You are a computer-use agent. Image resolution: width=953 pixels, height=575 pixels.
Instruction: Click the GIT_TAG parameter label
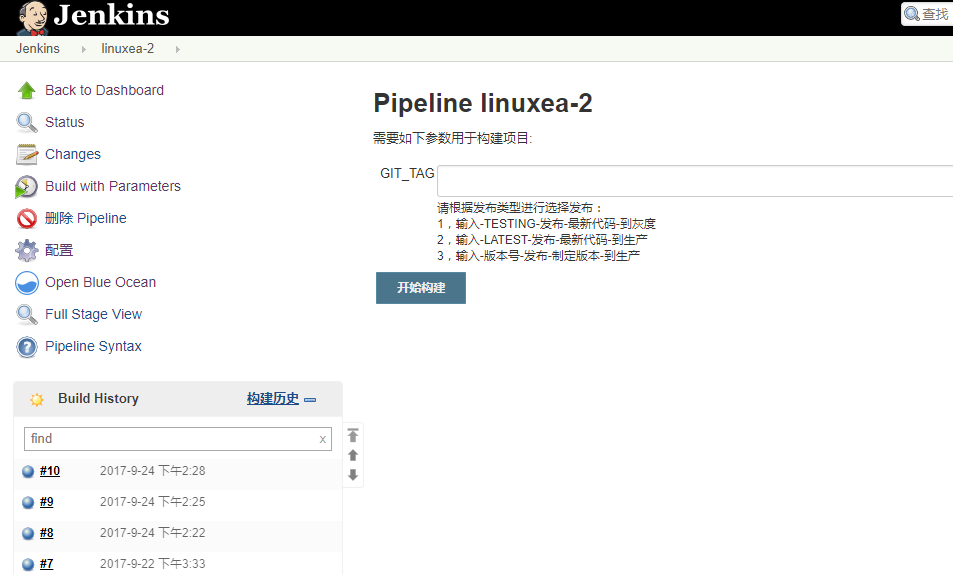click(x=407, y=174)
